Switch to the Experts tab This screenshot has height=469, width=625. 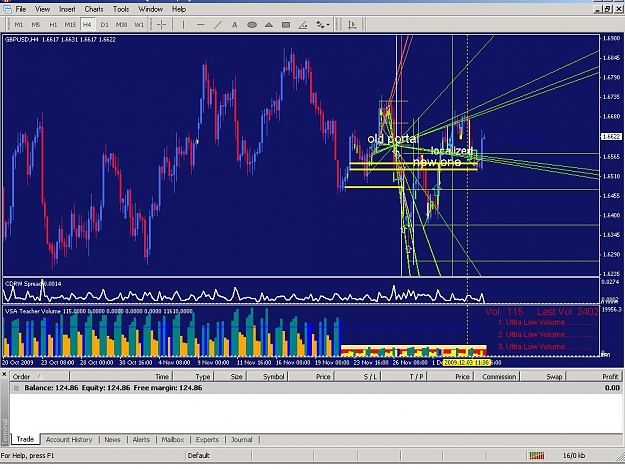click(207, 440)
